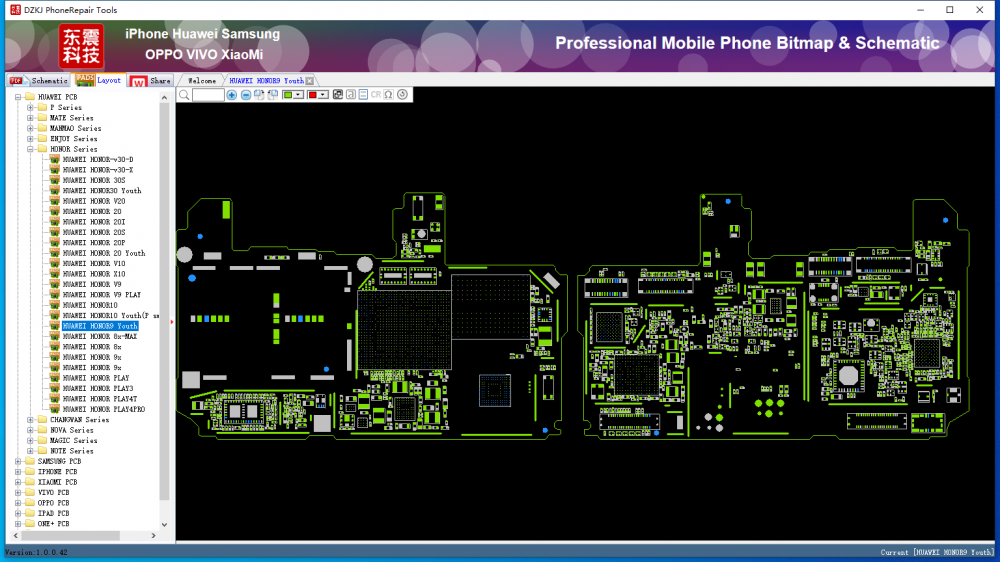Open the red color dropdown arrow
1000x562 pixels.
click(x=323, y=95)
